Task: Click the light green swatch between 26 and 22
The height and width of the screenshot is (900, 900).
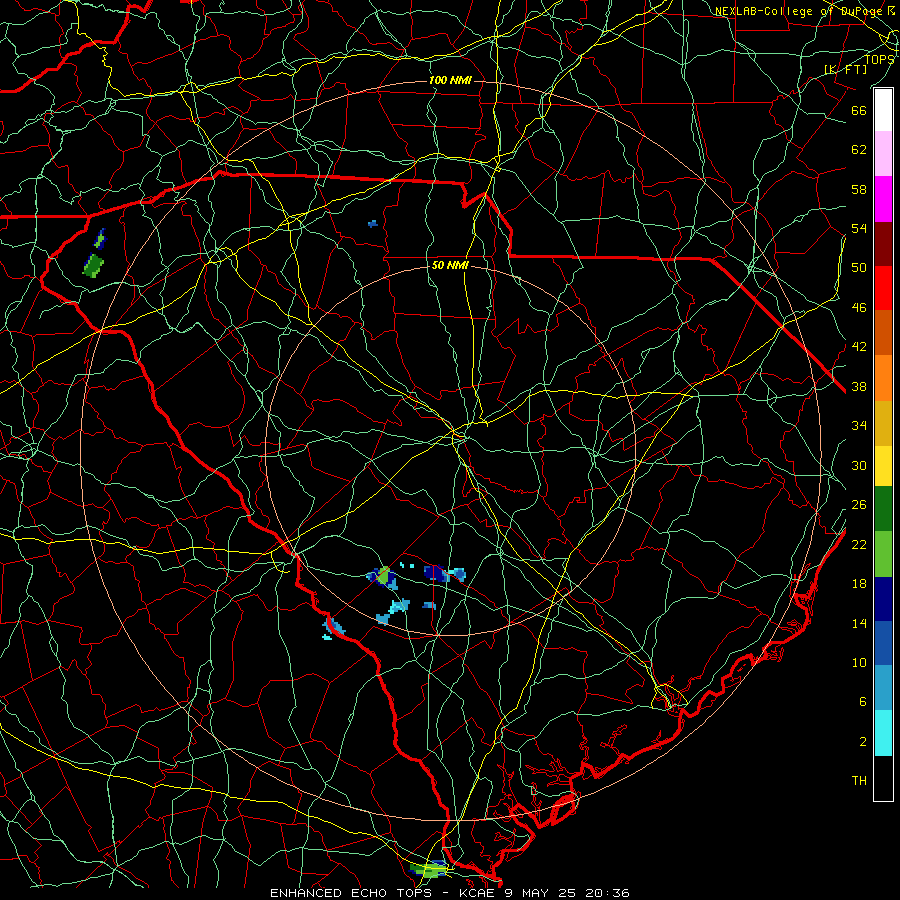Action: click(883, 553)
